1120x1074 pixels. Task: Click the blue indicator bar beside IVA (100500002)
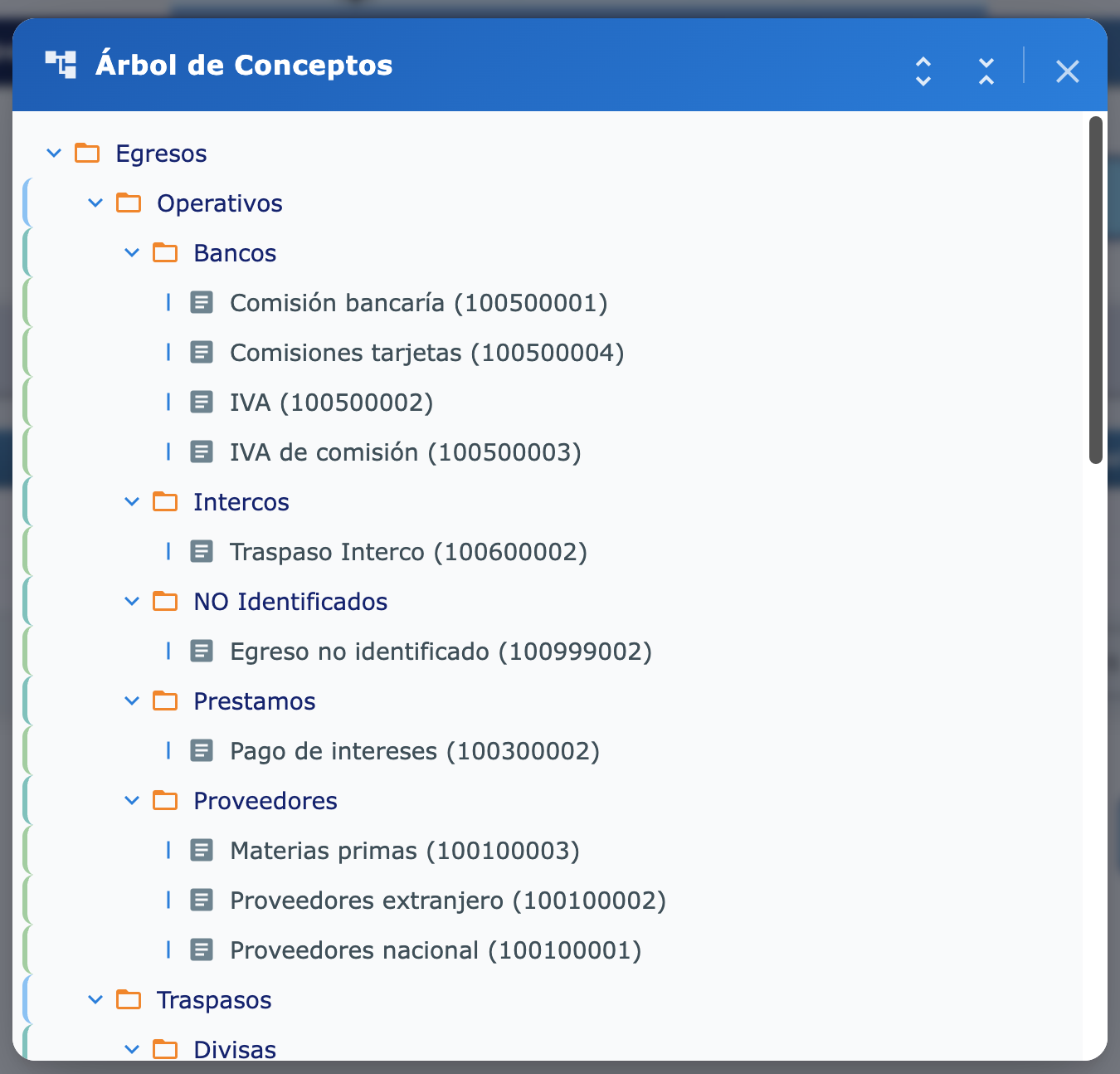click(169, 403)
